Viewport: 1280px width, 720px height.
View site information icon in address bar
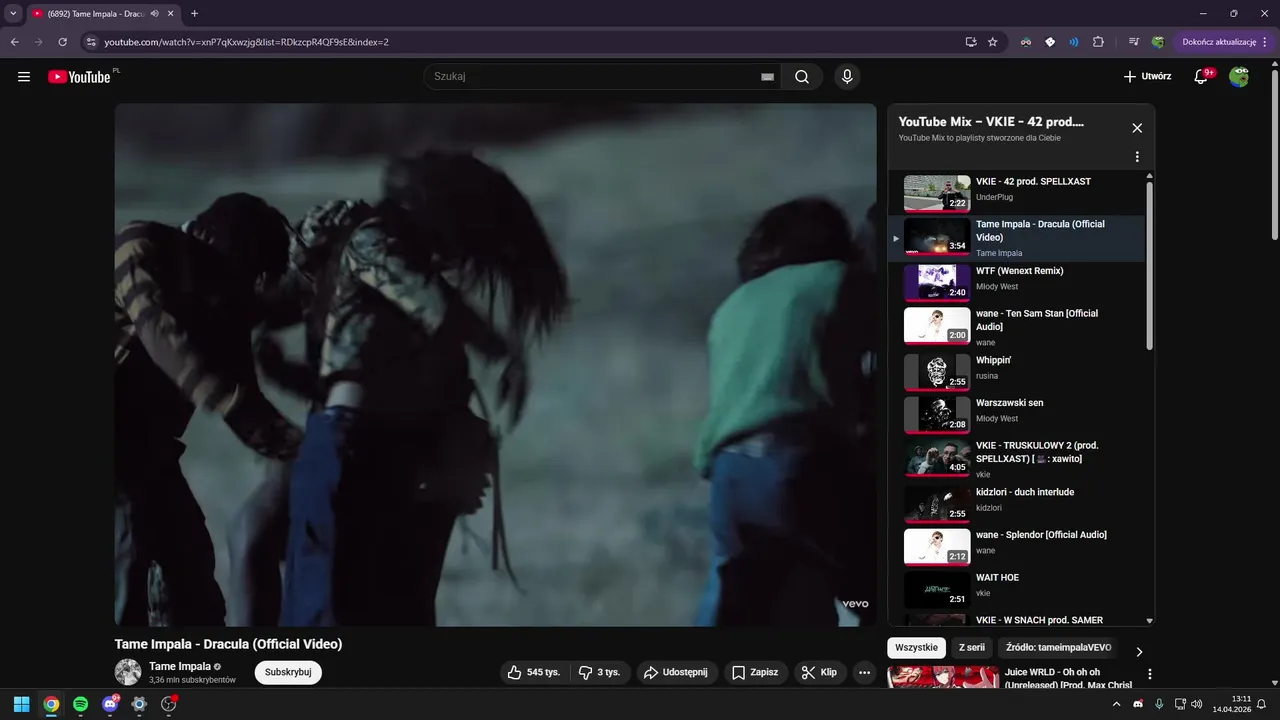[91, 42]
